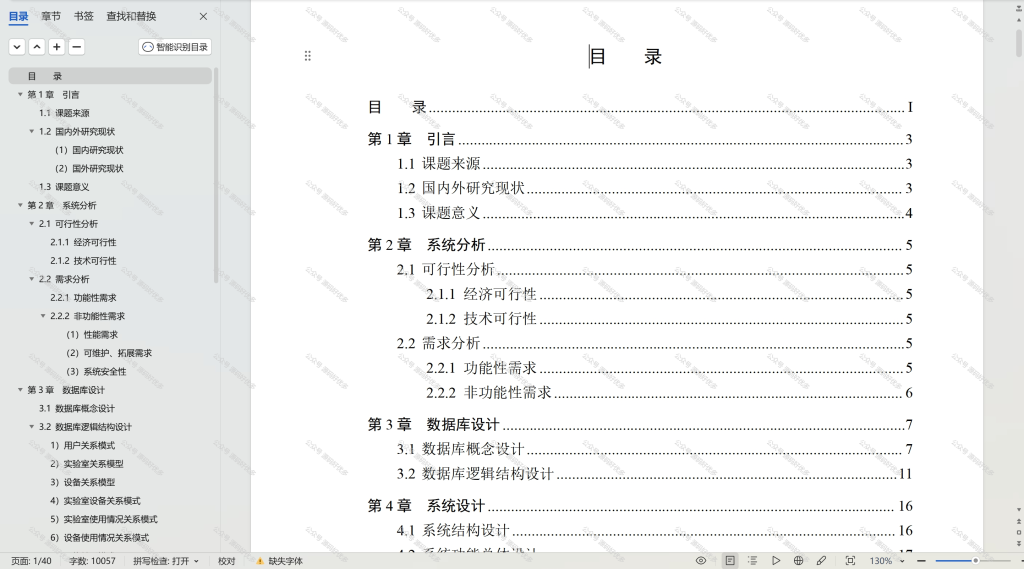
Task: Follow TOC link 4.1 系统结构设计
Action: [654, 530]
